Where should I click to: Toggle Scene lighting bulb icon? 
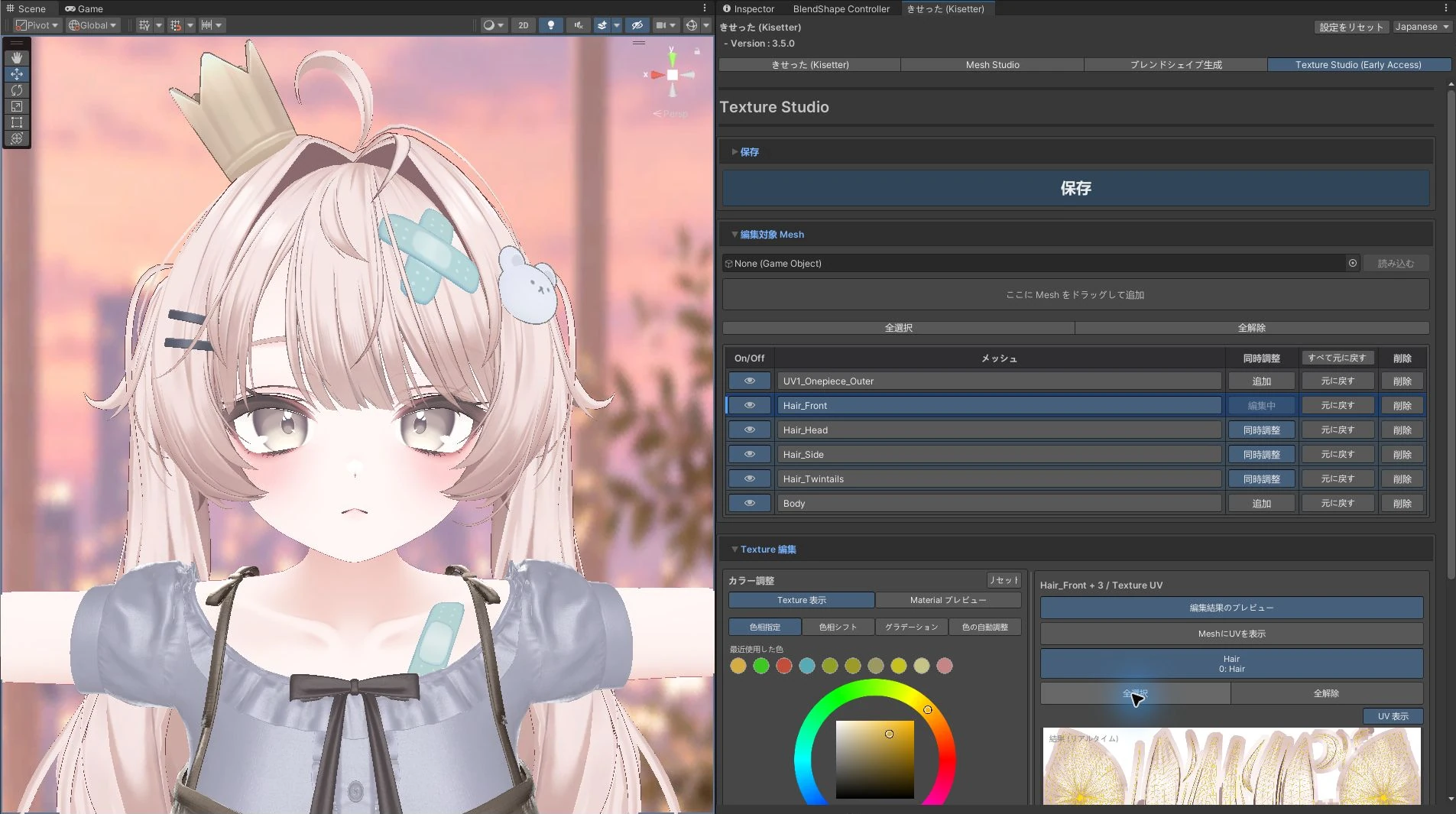[550, 25]
